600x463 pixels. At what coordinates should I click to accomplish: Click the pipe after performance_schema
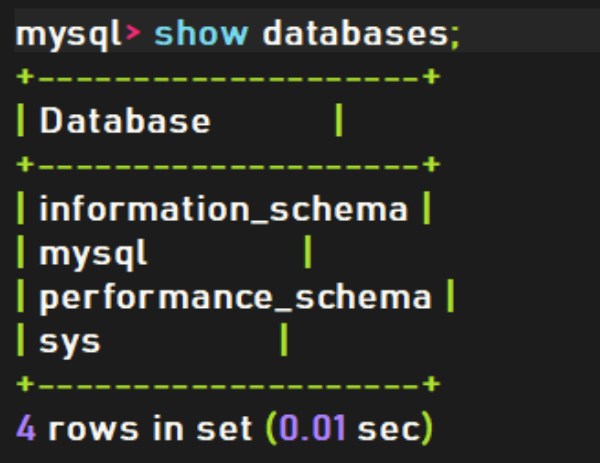(x=450, y=296)
